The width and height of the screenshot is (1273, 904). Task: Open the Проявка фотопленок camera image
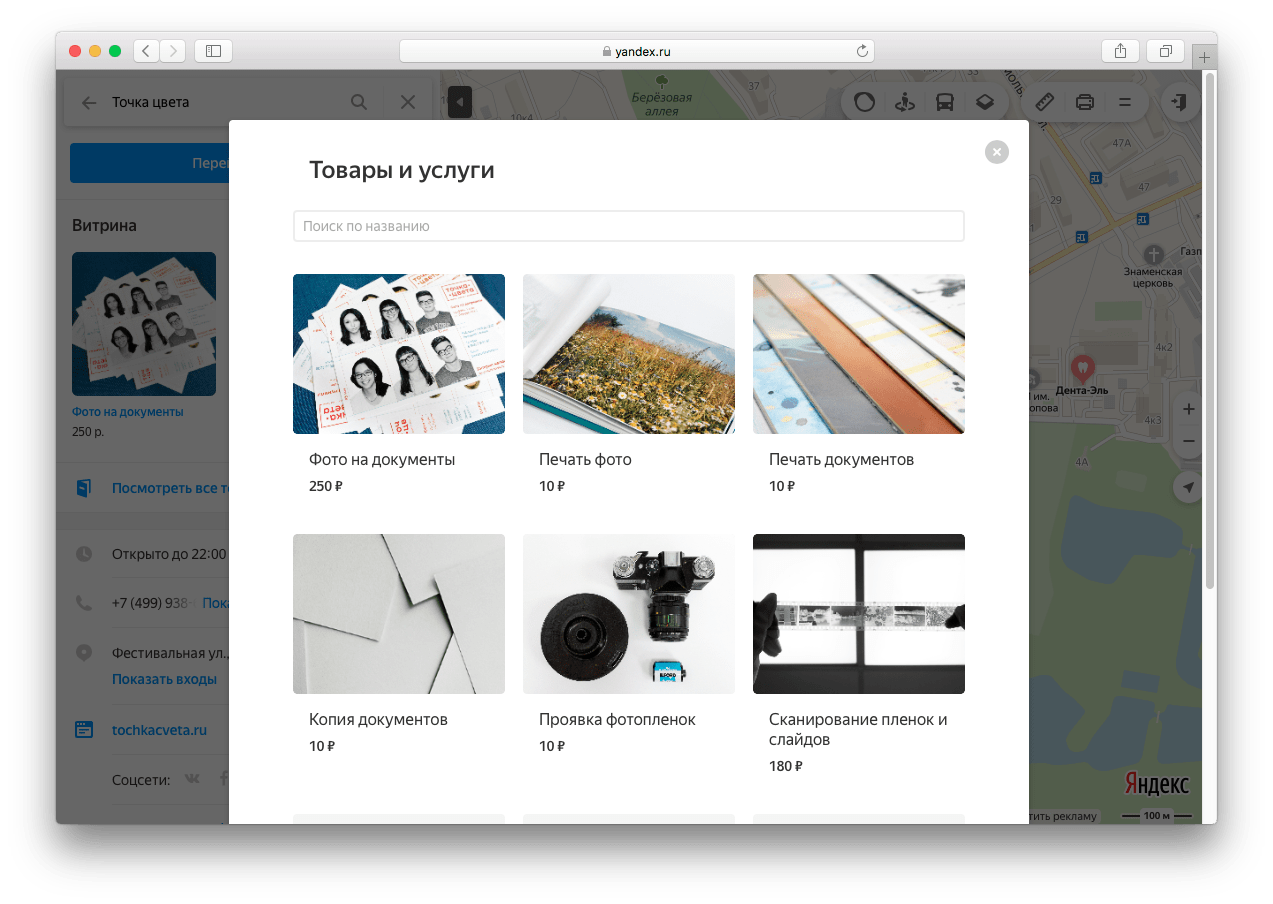[x=628, y=614]
